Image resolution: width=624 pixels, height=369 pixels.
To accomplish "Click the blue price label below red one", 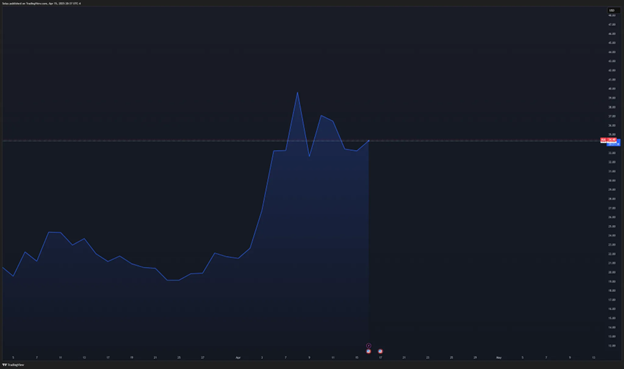I will click(x=613, y=144).
